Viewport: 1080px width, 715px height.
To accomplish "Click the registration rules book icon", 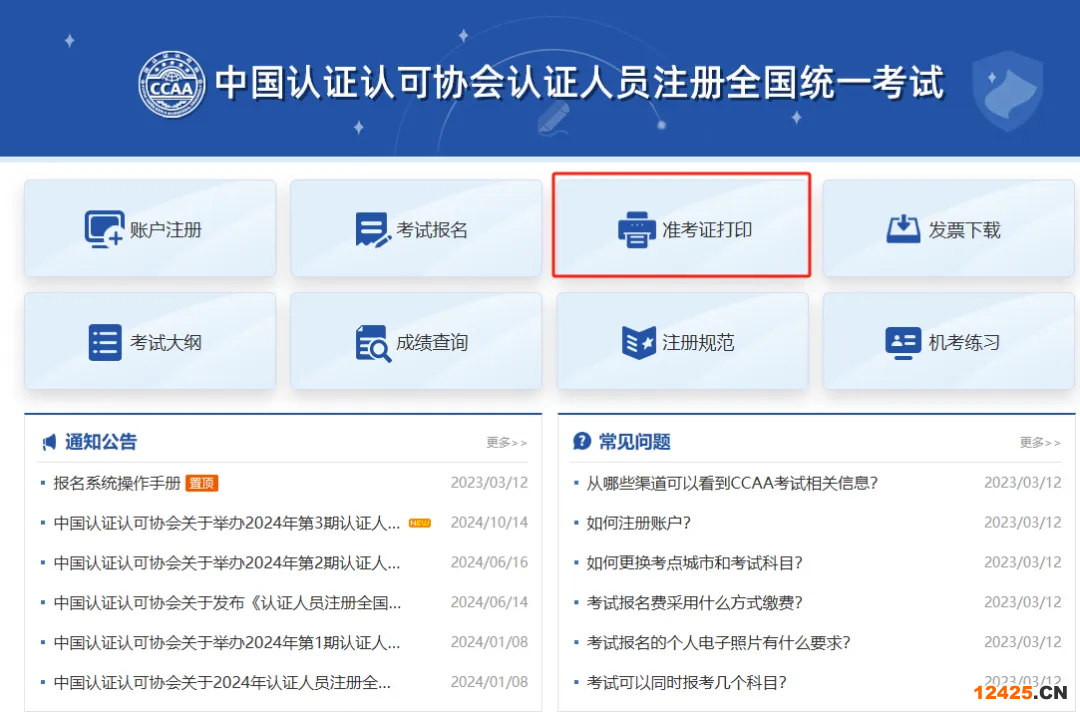I will coord(638,342).
